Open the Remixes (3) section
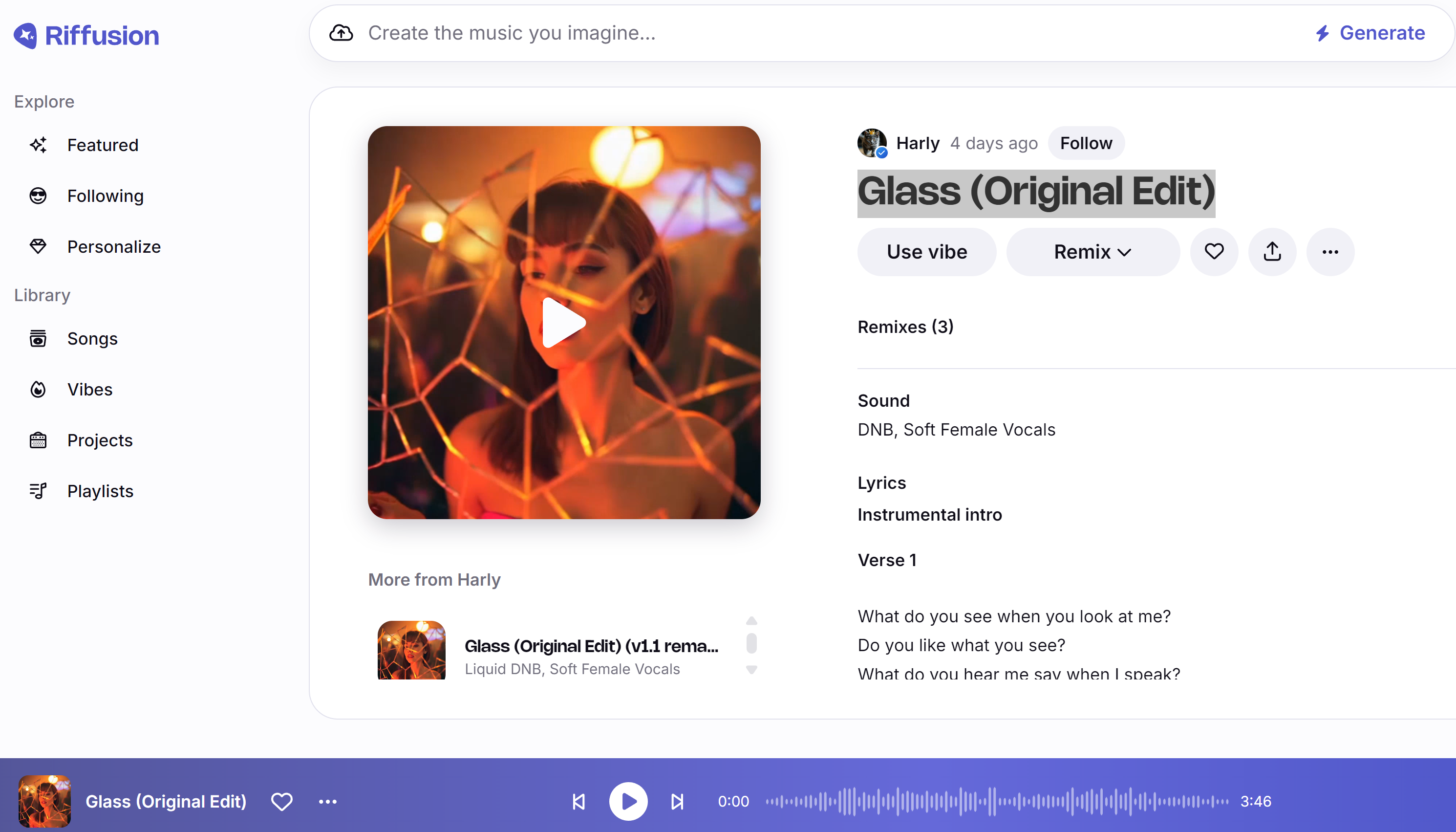Screen dimensions: 1456x832 (905, 327)
